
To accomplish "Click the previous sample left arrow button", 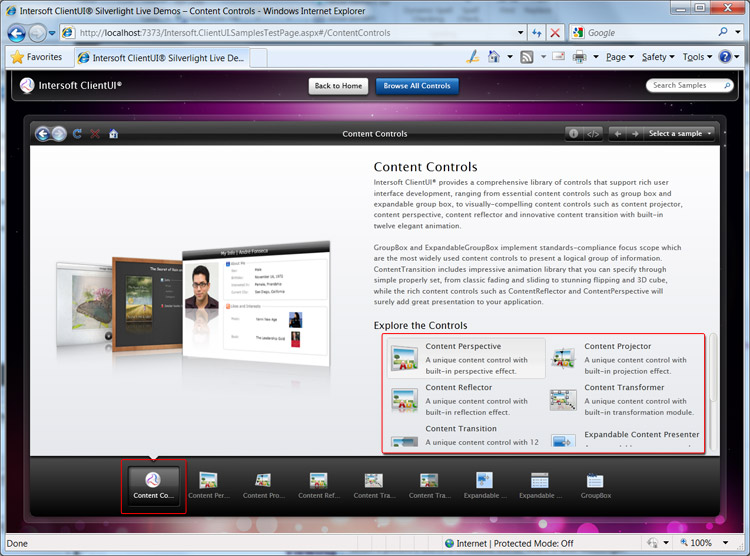I will [x=618, y=133].
